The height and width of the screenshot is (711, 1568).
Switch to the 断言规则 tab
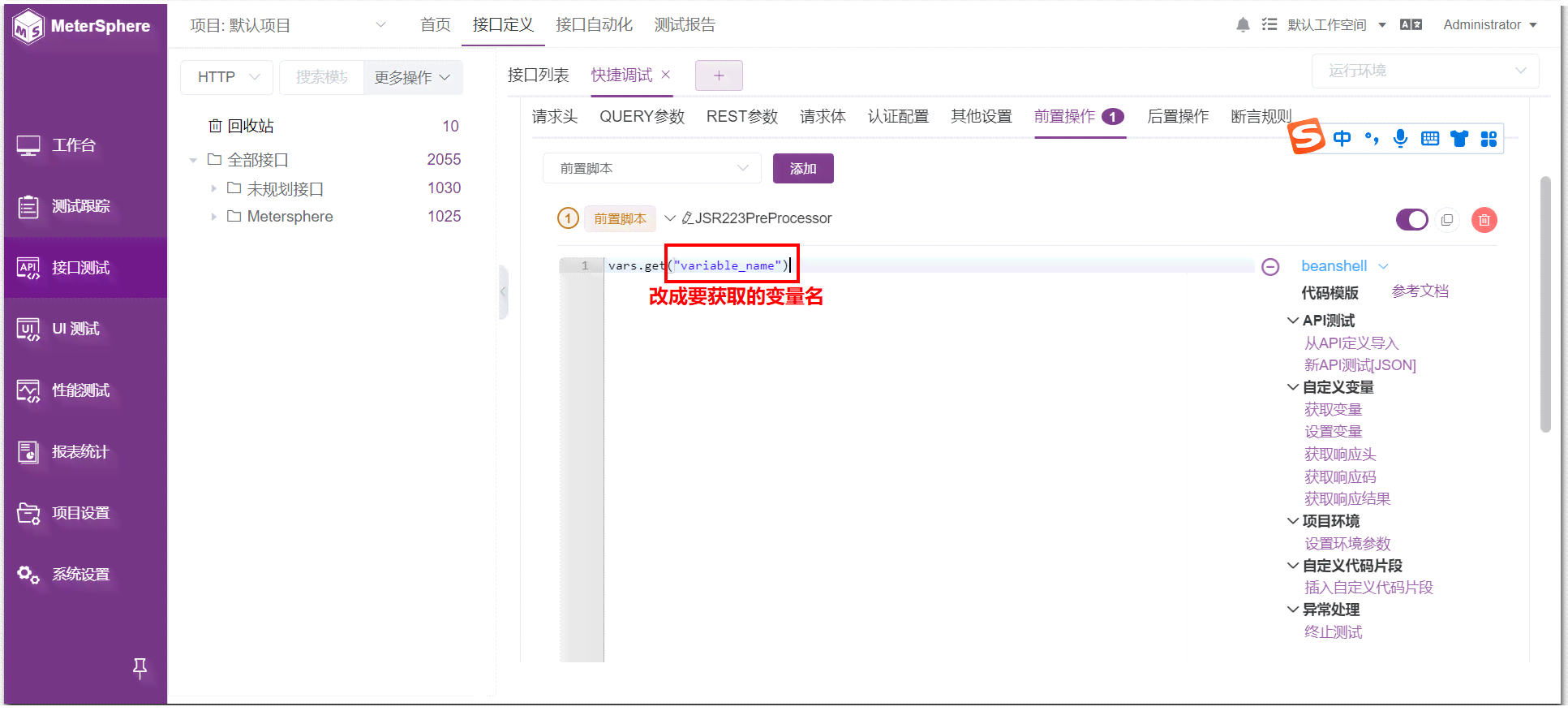pyautogui.click(x=1261, y=117)
